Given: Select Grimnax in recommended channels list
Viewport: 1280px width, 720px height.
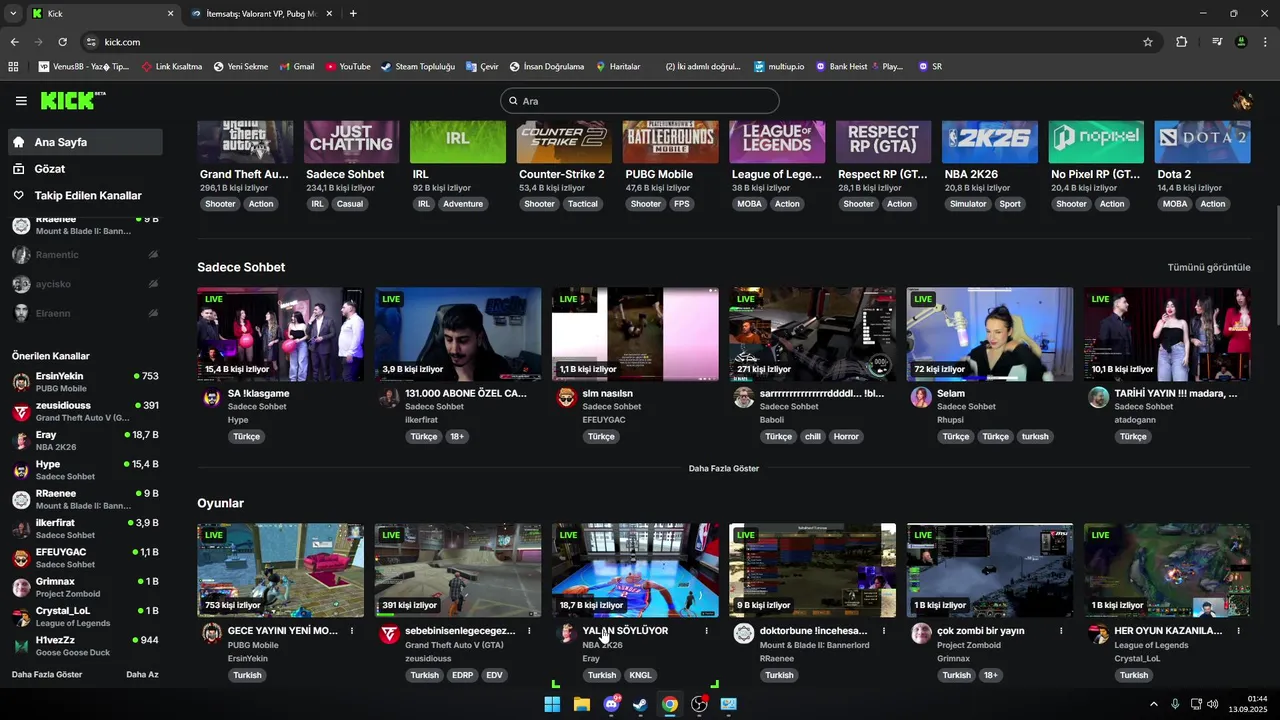Looking at the screenshot, I should pyautogui.click(x=85, y=587).
